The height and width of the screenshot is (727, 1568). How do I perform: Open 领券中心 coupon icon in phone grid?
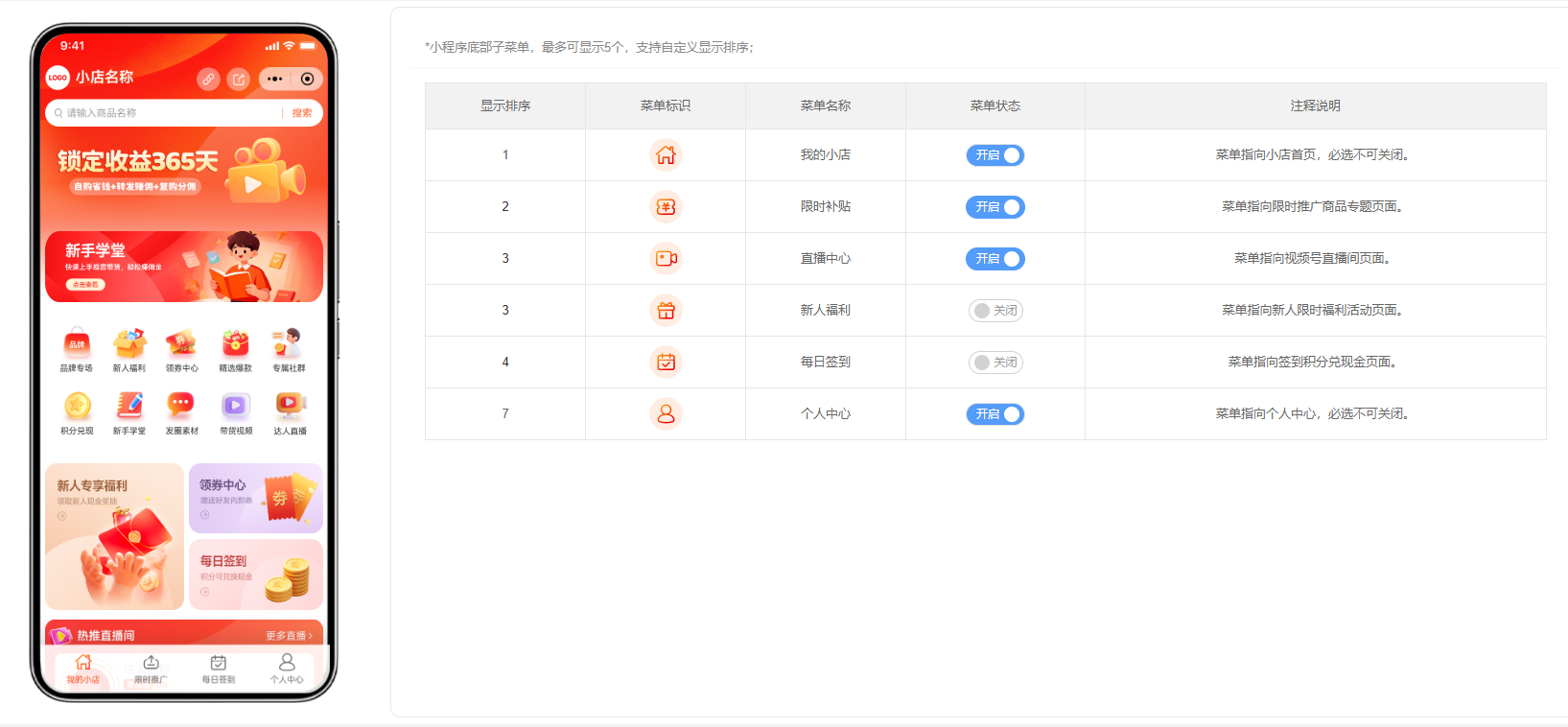(x=181, y=342)
